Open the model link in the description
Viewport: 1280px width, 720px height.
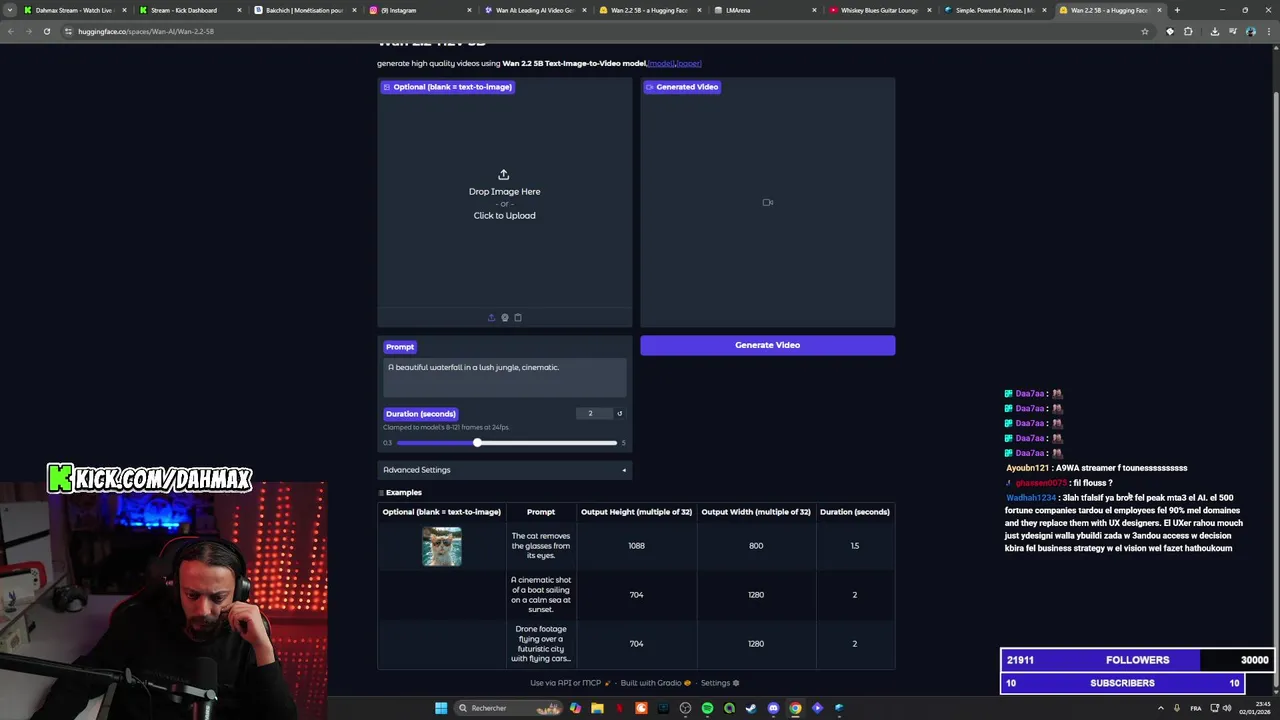pos(661,64)
